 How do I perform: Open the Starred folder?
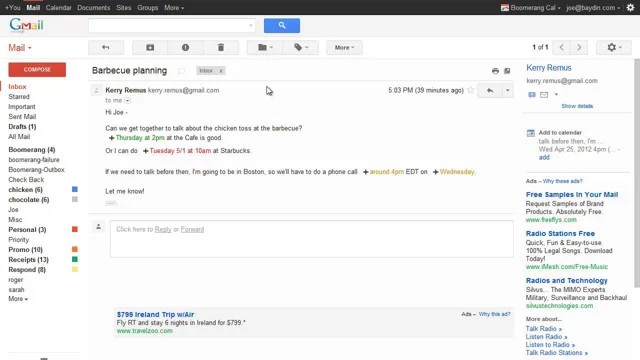click(19, 97)
